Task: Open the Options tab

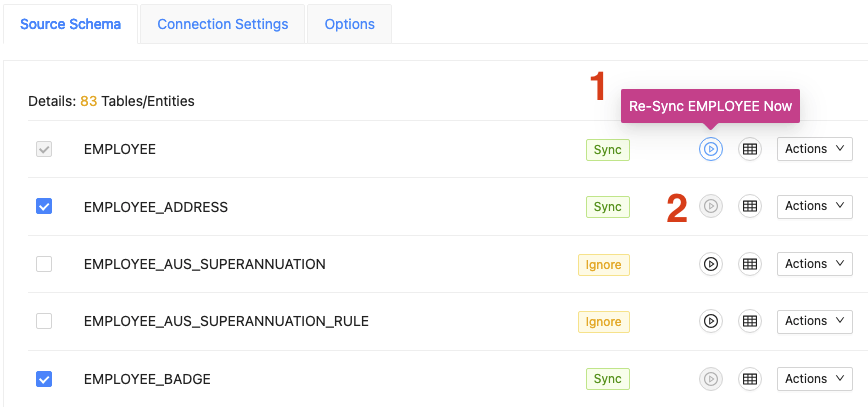Action: [349, 24]
